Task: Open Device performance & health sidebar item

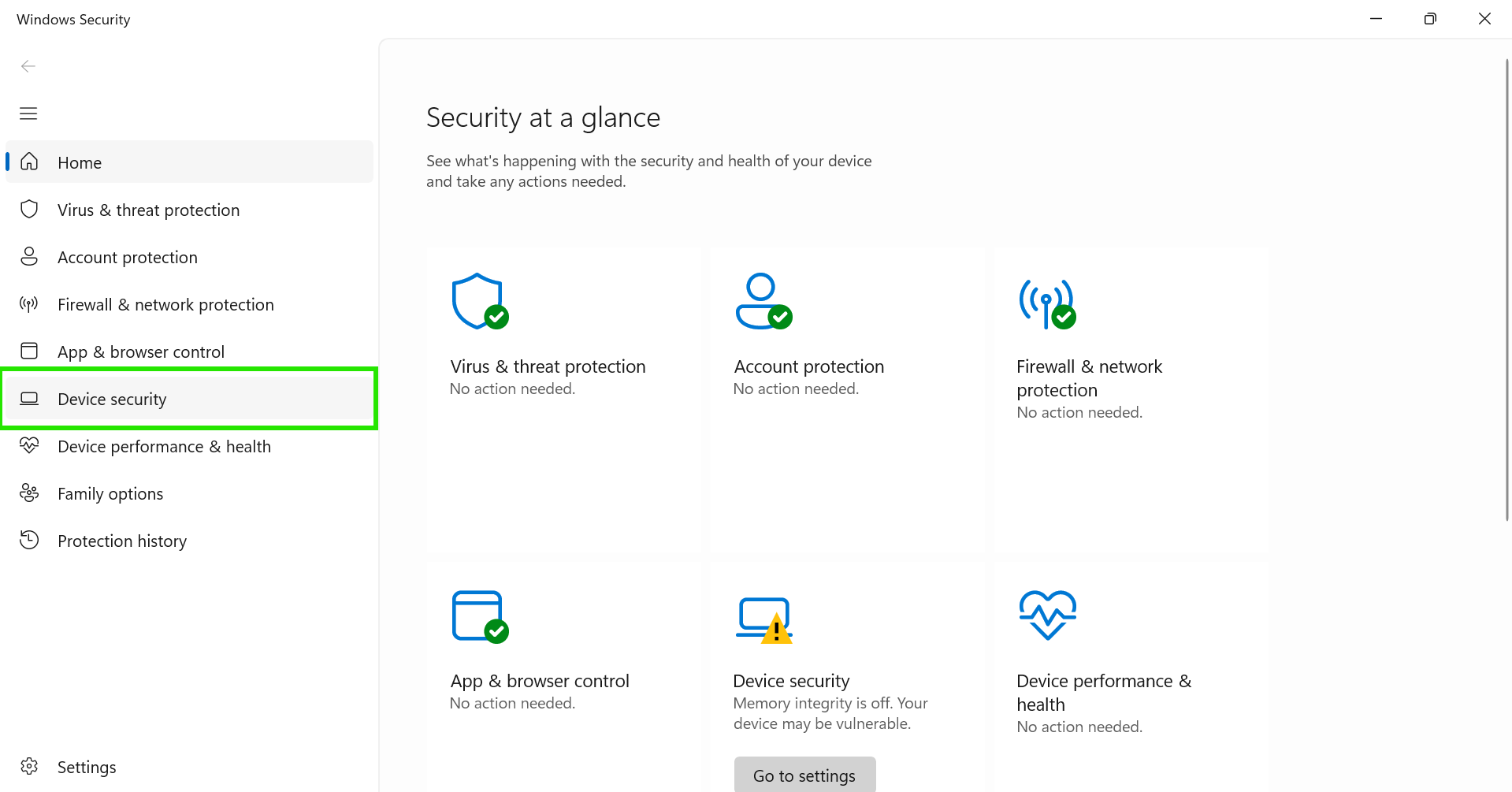Action: pyautogui.click(x=189, y=446)
